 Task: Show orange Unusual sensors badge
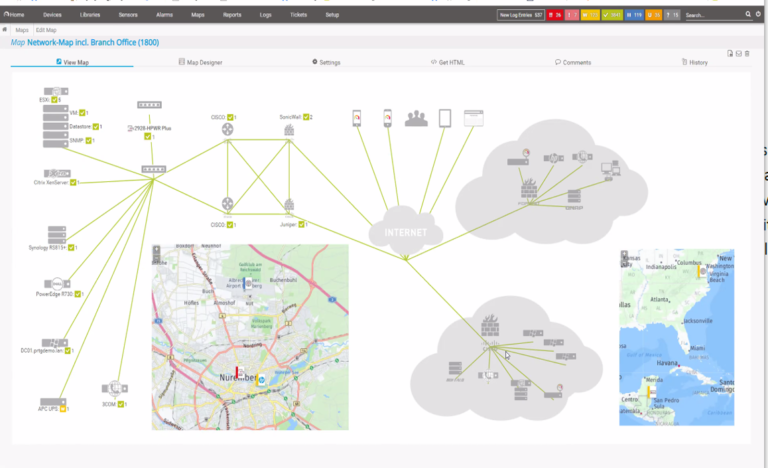(x=654, y=15)
